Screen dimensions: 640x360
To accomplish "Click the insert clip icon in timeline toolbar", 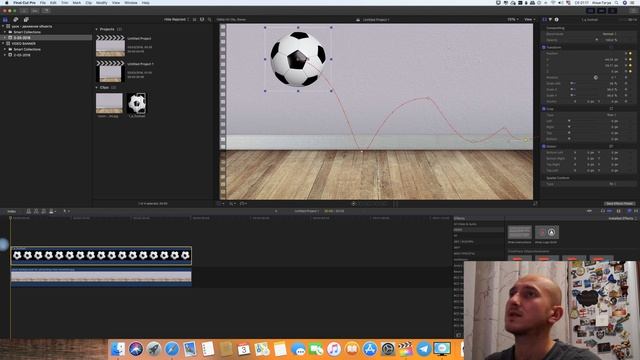I will point(36,211).
